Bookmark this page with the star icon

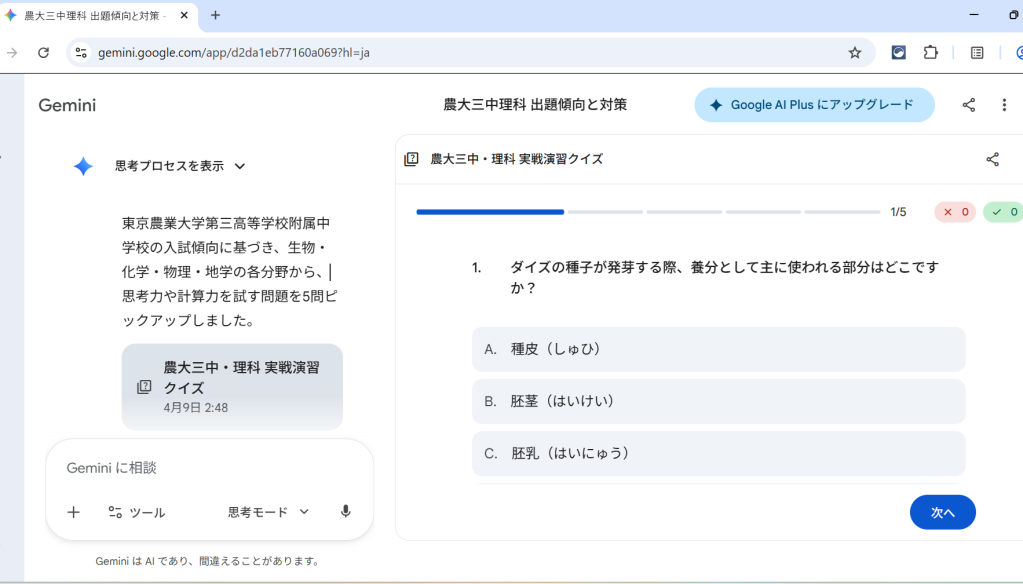(854, 53)
